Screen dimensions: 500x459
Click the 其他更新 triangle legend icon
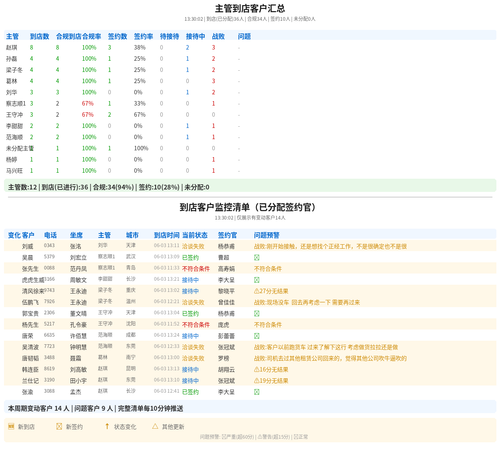(x=155, y=426)
